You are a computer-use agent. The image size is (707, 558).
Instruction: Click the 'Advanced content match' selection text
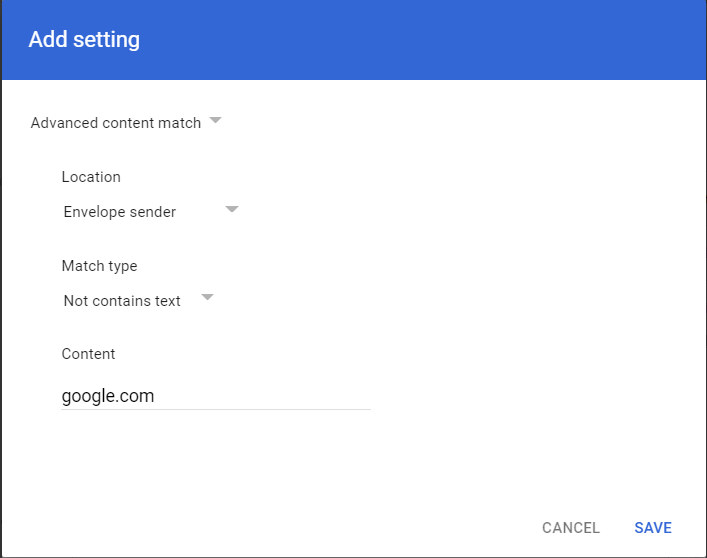(115, 123)
